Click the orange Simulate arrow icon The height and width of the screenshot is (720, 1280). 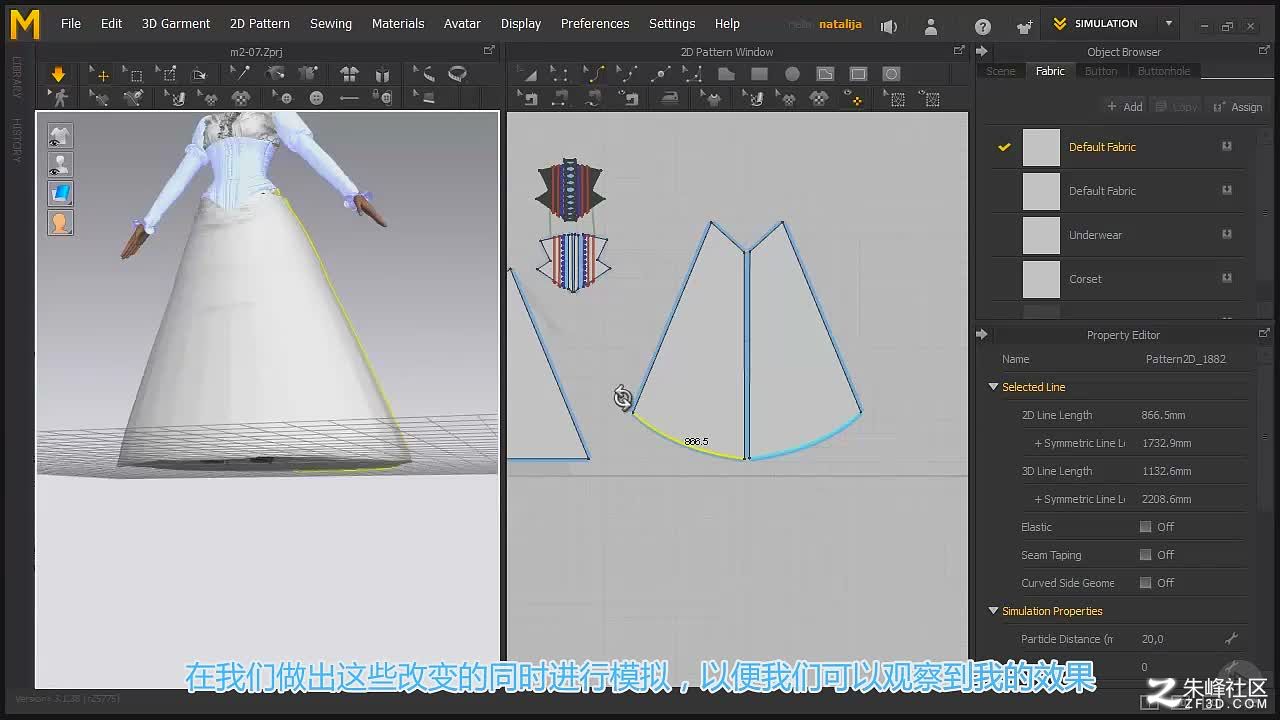[x=58, y=74]
